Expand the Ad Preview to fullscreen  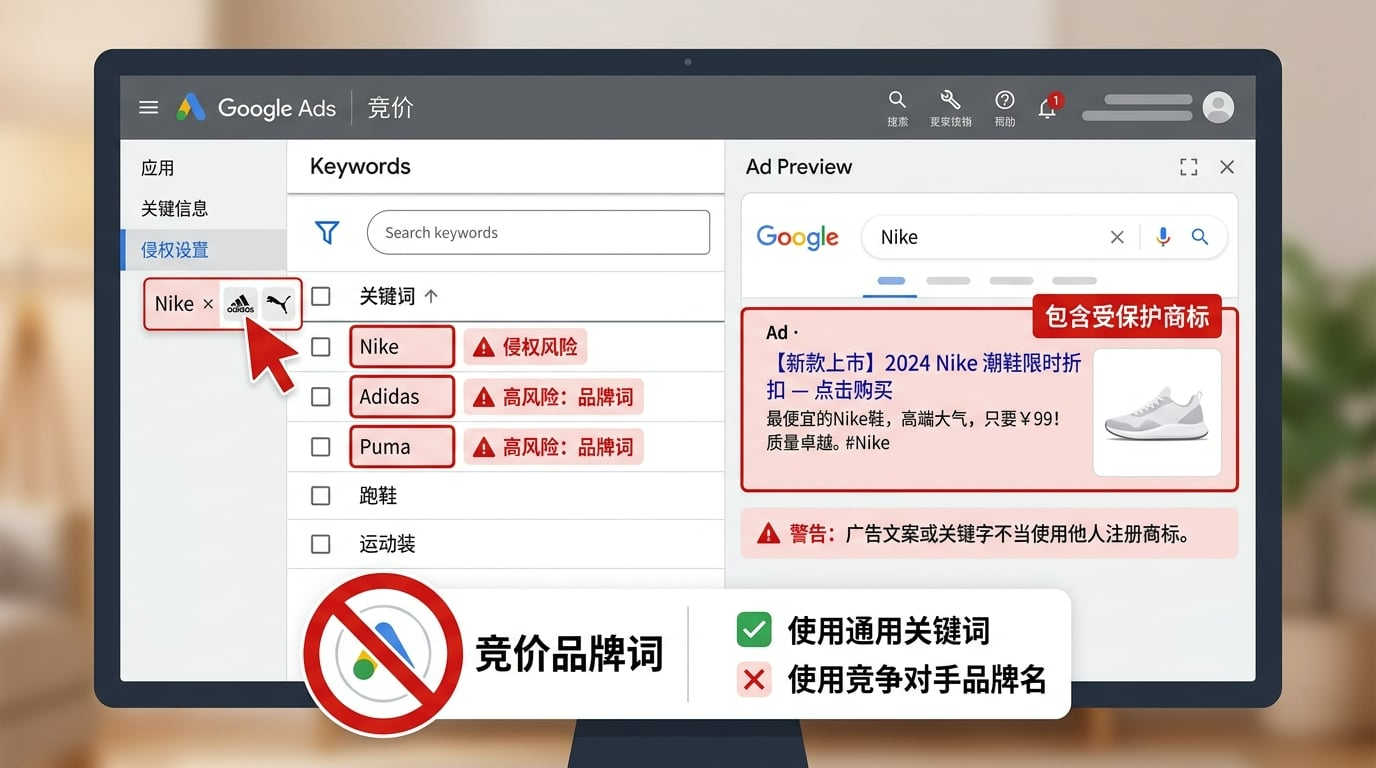[x=1188, y=167]
